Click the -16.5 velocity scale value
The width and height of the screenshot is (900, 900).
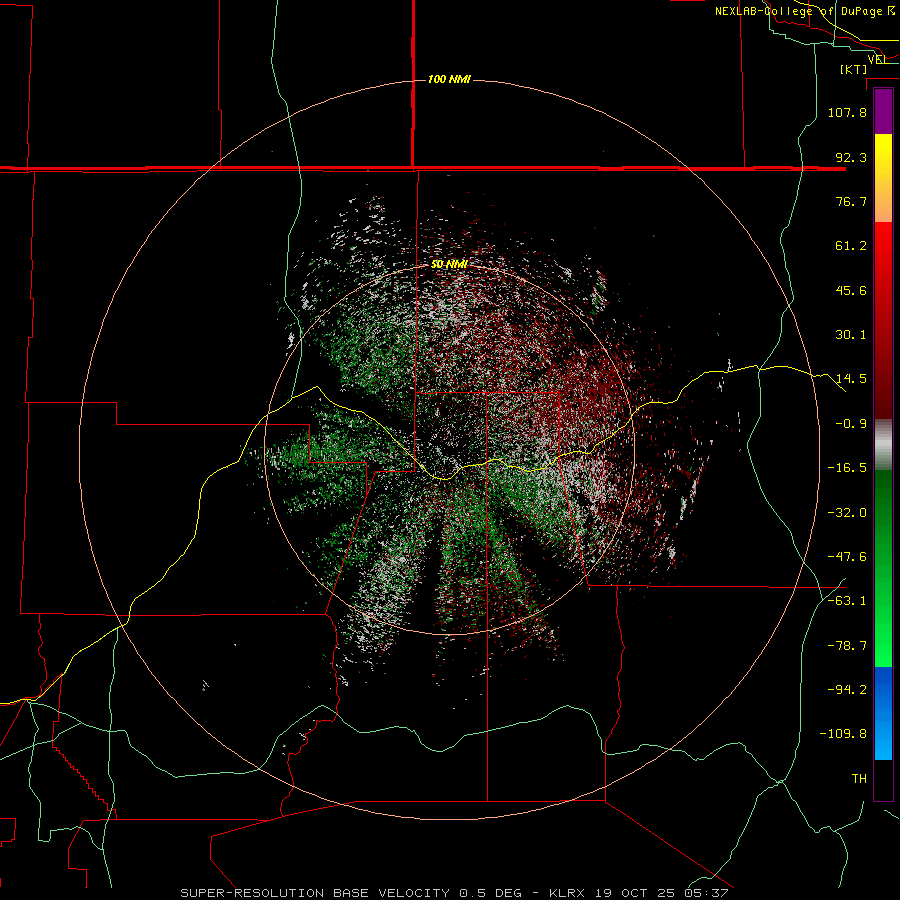847,468
